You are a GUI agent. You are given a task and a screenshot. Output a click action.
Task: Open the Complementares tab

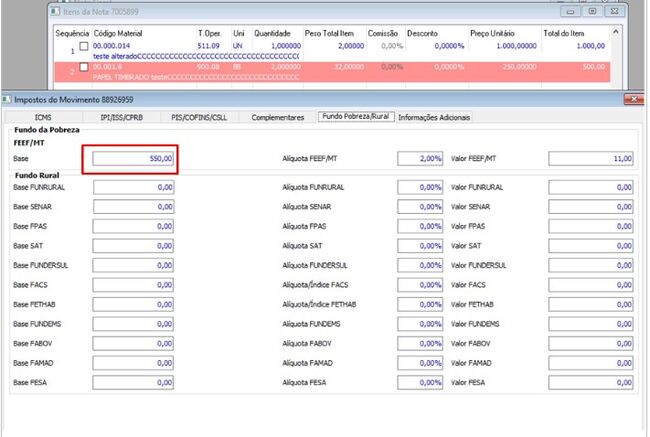tap(278, 117)
